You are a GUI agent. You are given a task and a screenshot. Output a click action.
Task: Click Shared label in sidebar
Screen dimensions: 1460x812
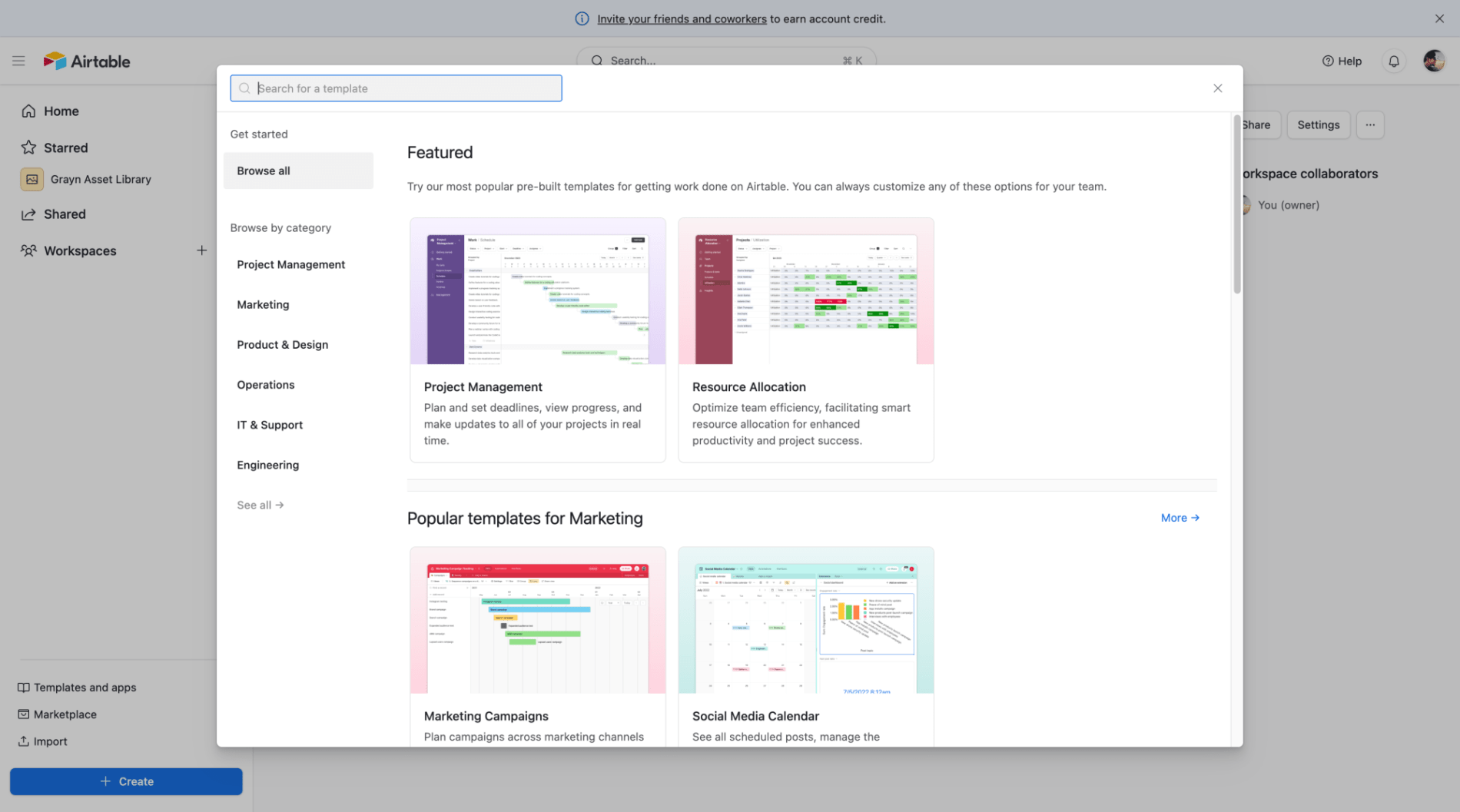65,214
